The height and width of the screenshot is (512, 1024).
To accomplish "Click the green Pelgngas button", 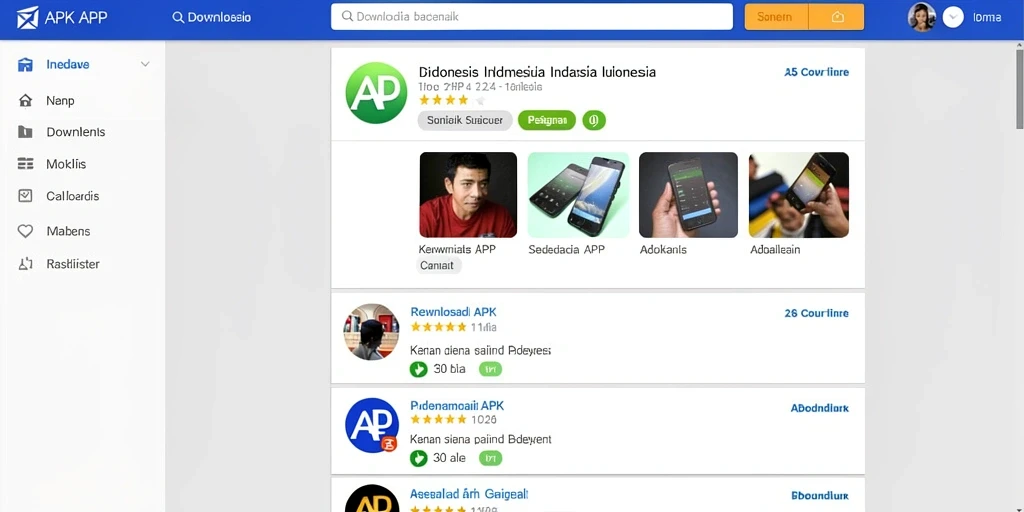I will [x=547, y=120].
